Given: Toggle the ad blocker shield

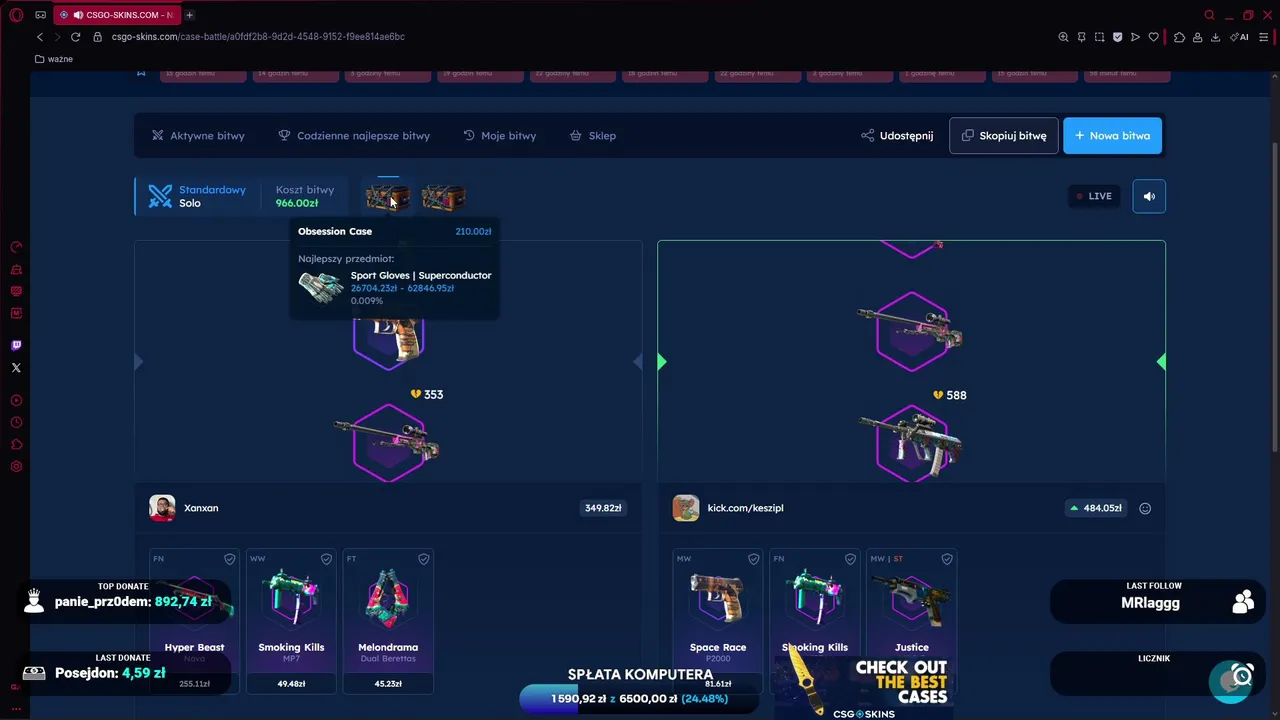Looking at the screenshot, I should coord(1117,37).
